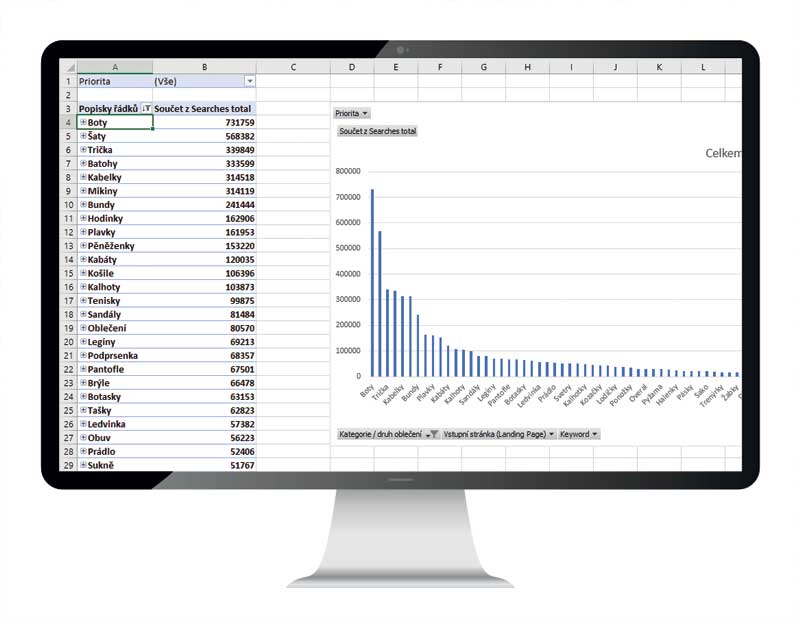Image resolution: width=800 pixels, height=622 pixels.
Task: Click the Celkem chart title
Action: pos(723,153)
